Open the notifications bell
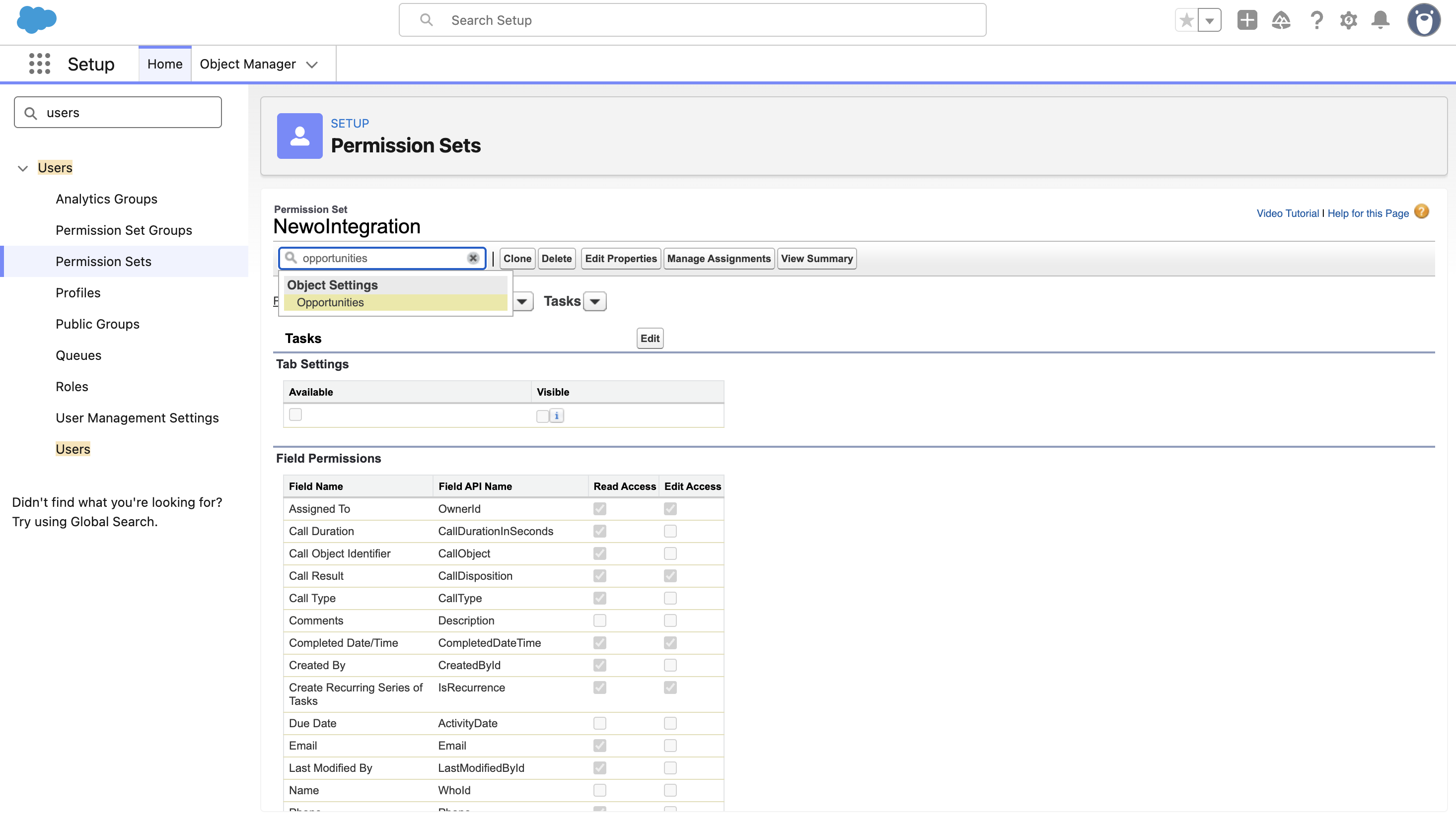This screenshot has height=824, width=1456. pyautogui.click(x=1381, y=20)
